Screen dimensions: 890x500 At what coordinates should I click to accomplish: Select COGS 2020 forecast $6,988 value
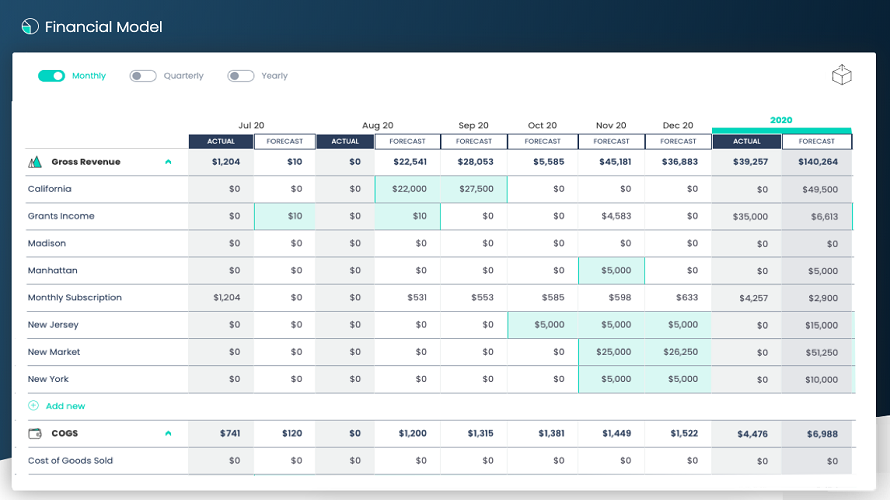pos(817,434)
